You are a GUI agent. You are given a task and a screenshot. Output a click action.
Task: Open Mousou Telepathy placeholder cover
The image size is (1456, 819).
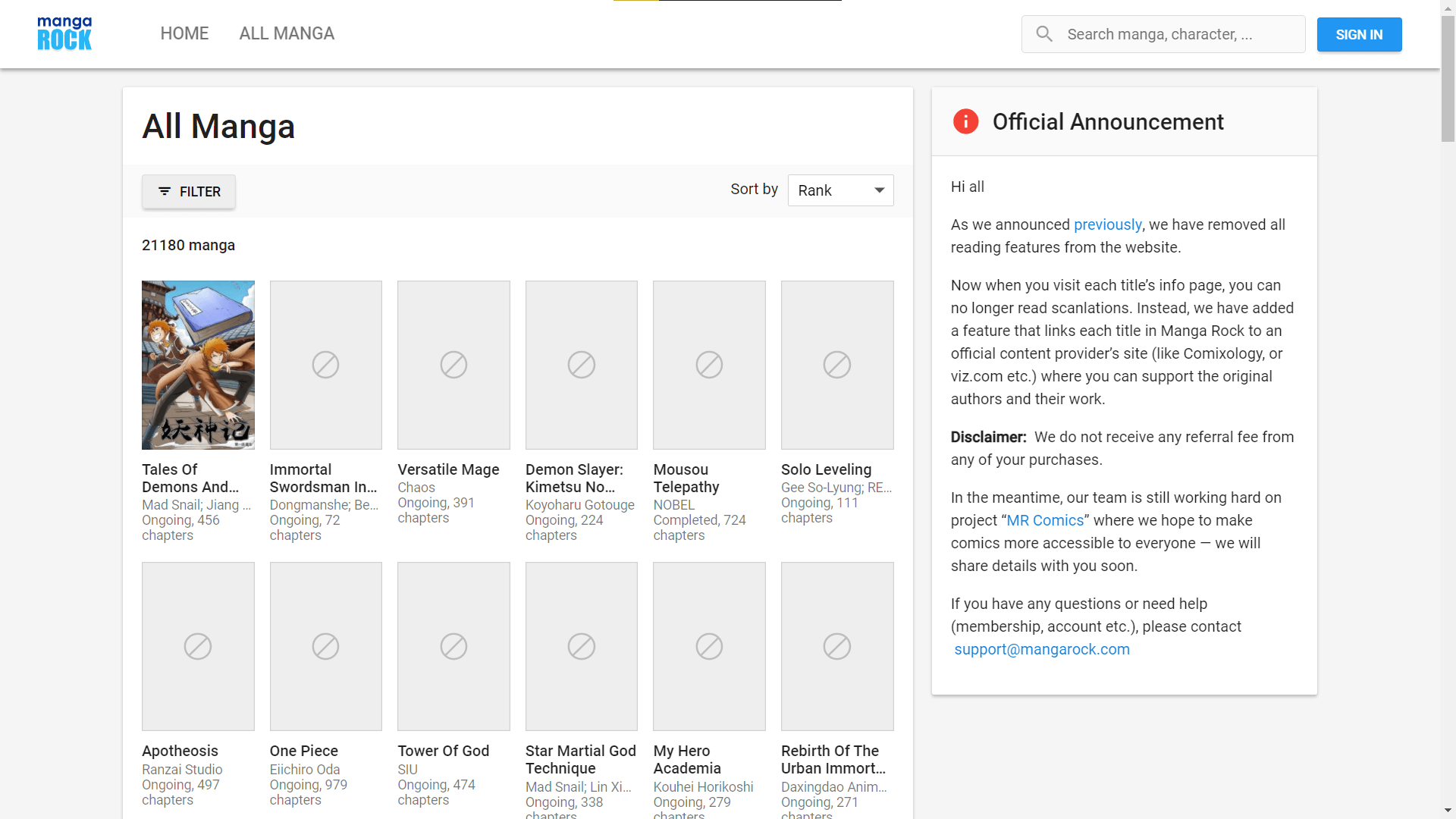click(709, 365)
